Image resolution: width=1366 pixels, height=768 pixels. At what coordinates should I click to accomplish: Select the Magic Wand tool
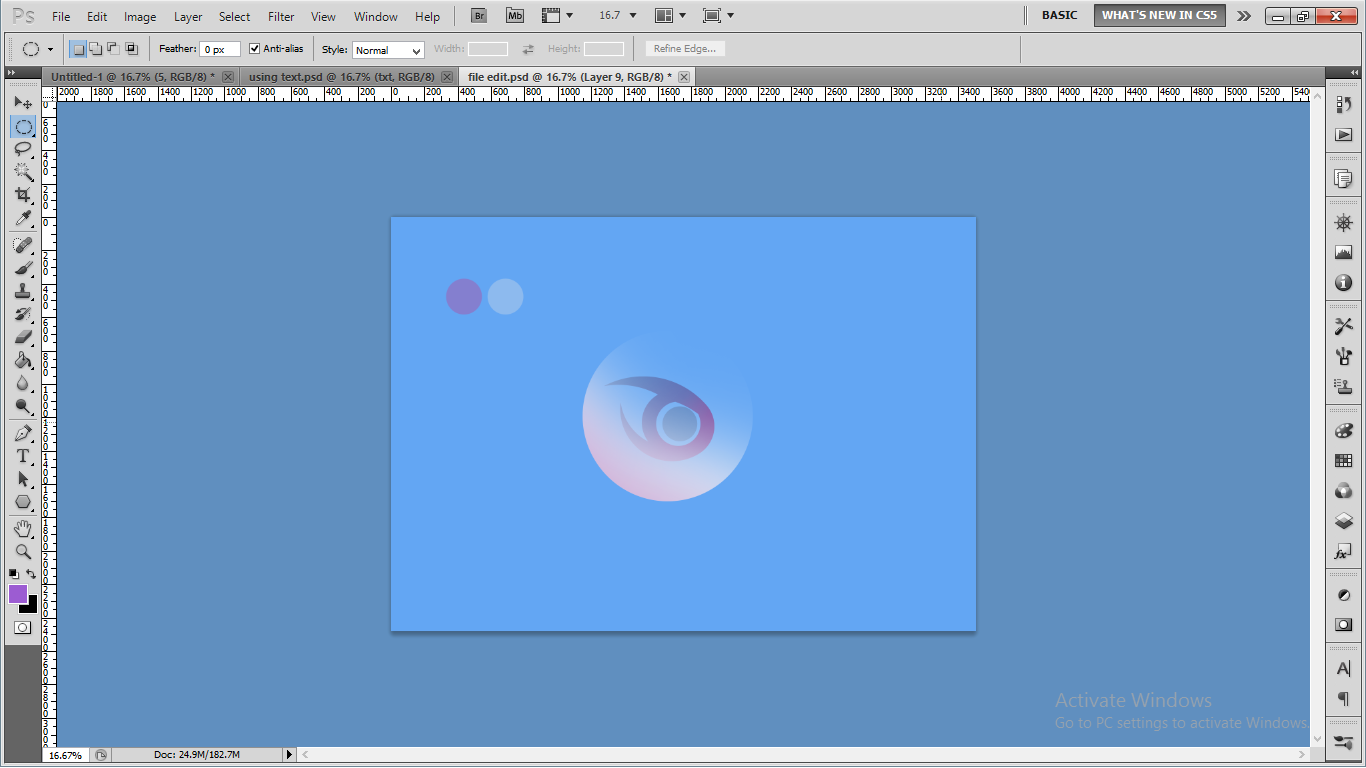(x=22, y=172)
